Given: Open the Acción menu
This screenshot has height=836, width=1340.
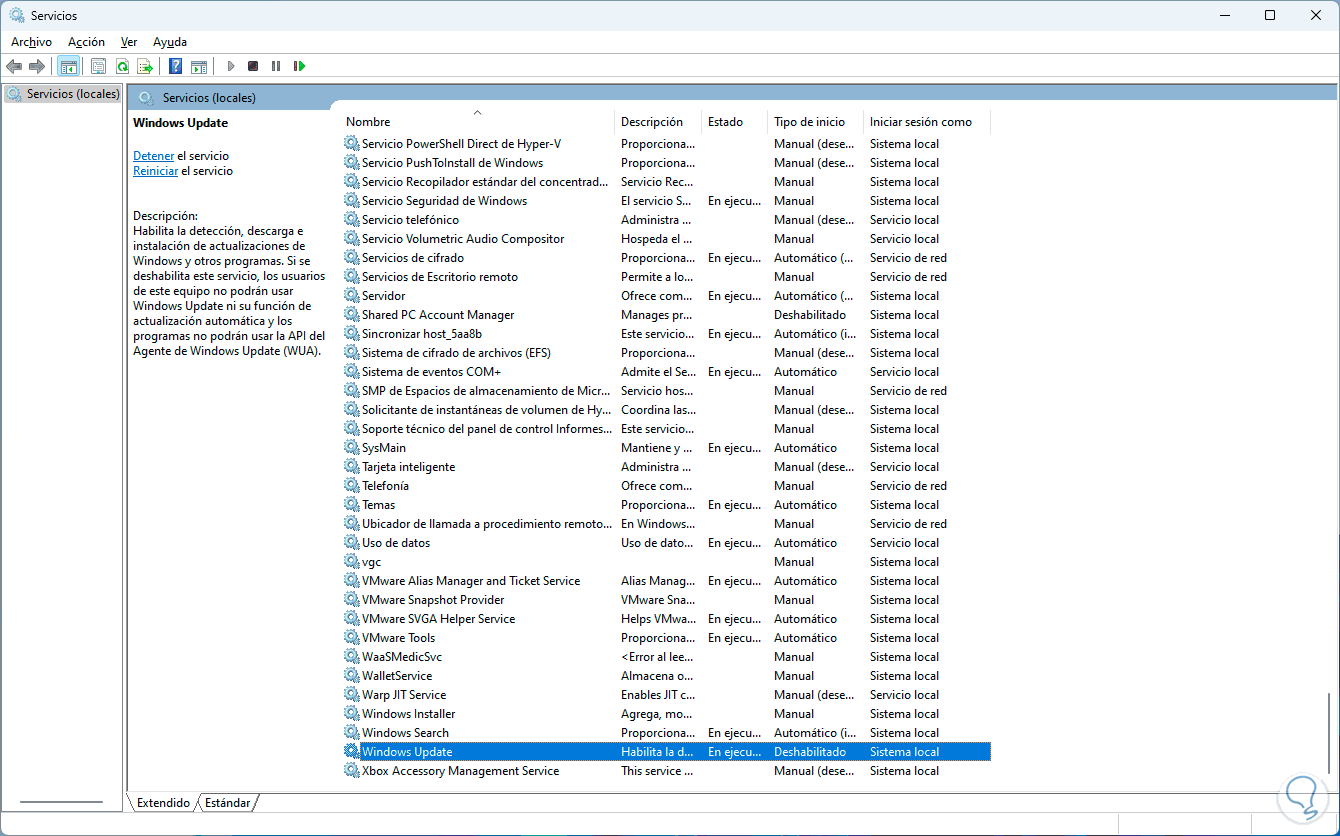Looking at the screenshot, I should click(86, 42).
